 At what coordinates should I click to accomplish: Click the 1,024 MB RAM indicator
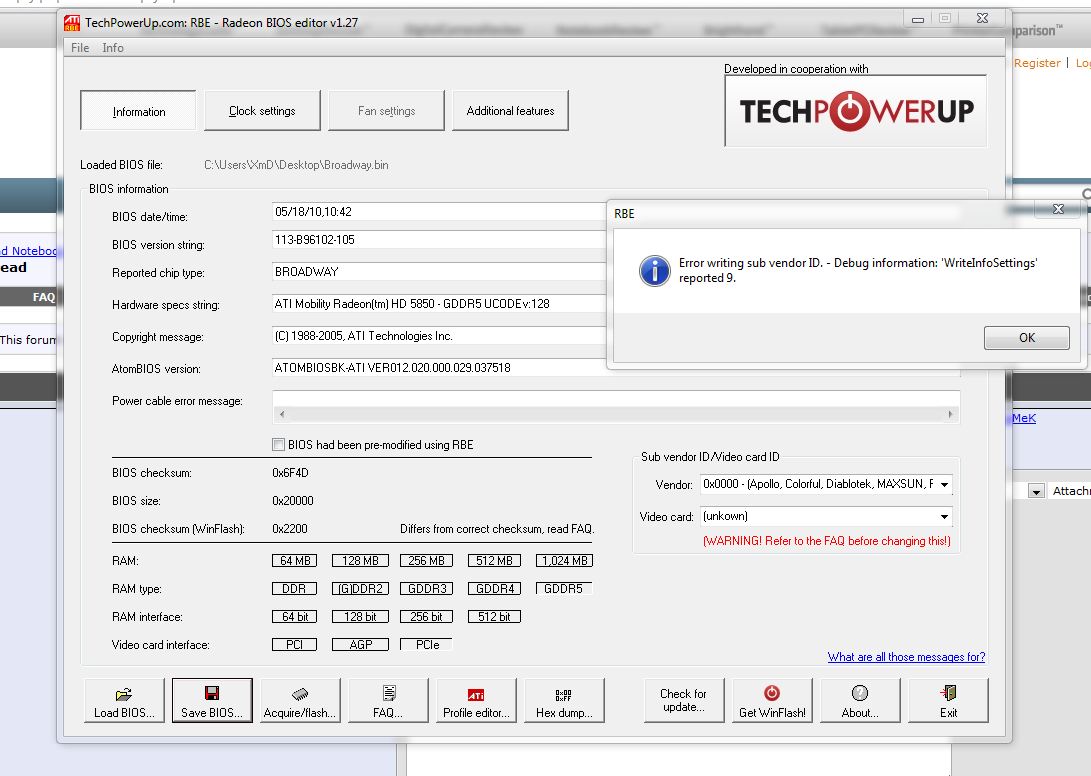[564, 560]
